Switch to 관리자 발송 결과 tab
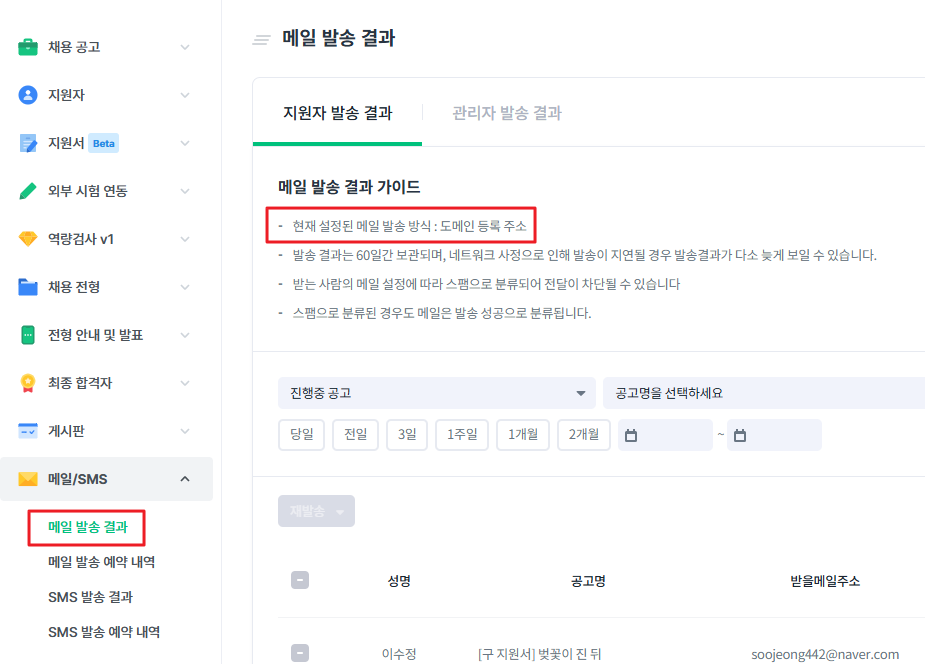The height and width of the screenshot is (664, 925). pos(507,113)
